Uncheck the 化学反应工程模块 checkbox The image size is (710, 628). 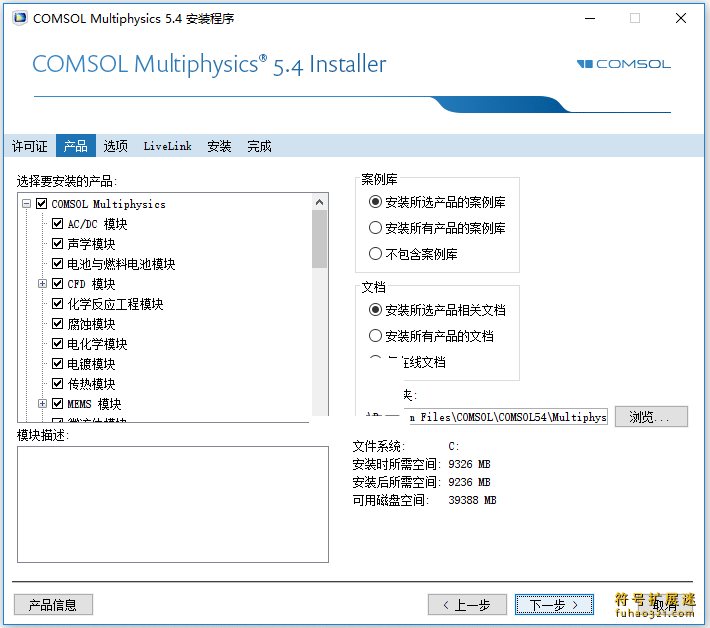point(58,303)
